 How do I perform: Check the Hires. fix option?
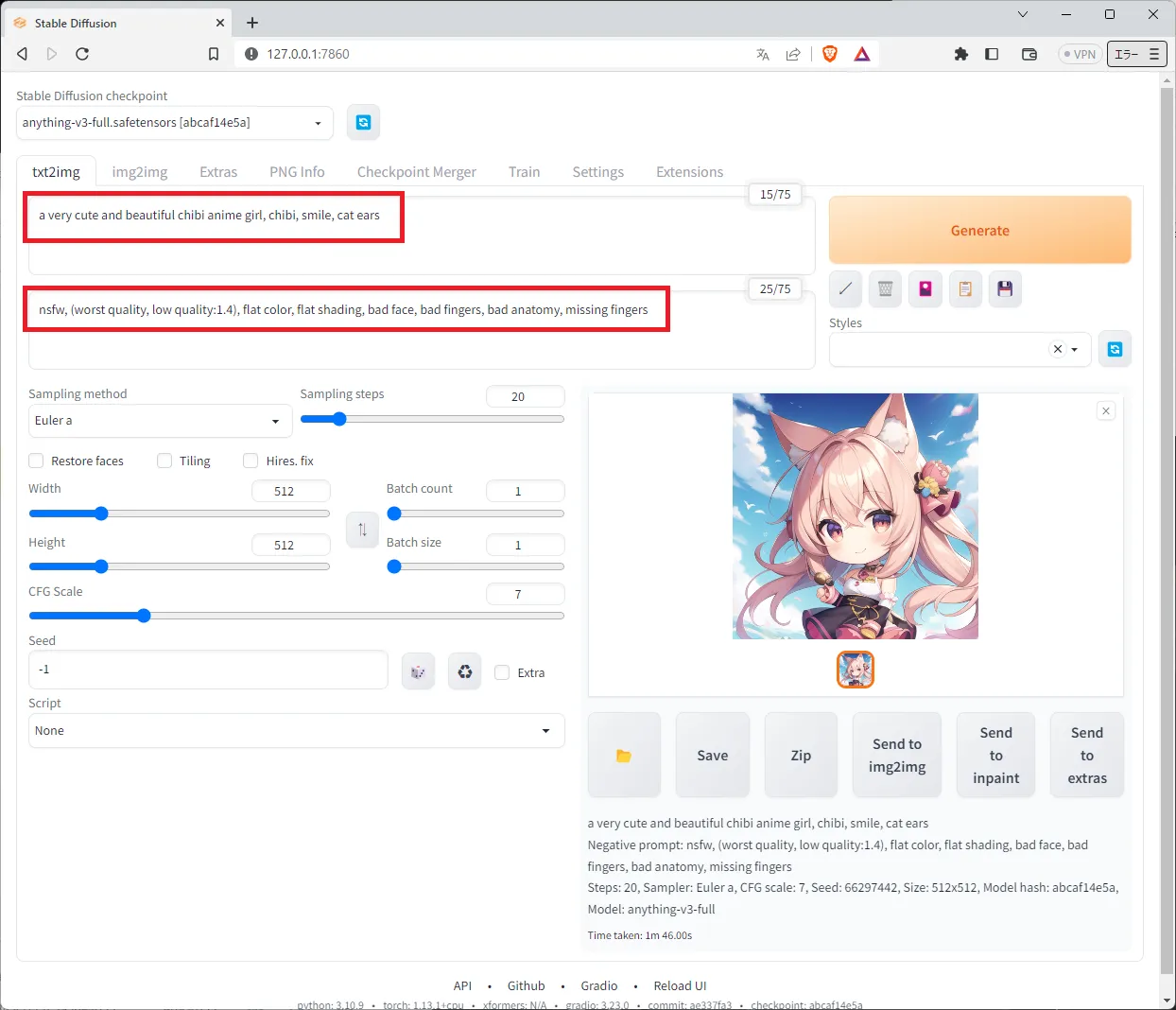pos(251,461)
